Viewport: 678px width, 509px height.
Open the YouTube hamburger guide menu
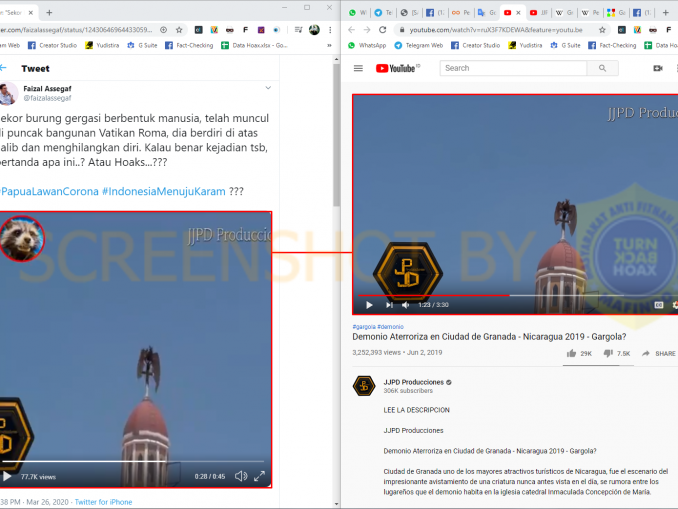(x=358, y=68)
